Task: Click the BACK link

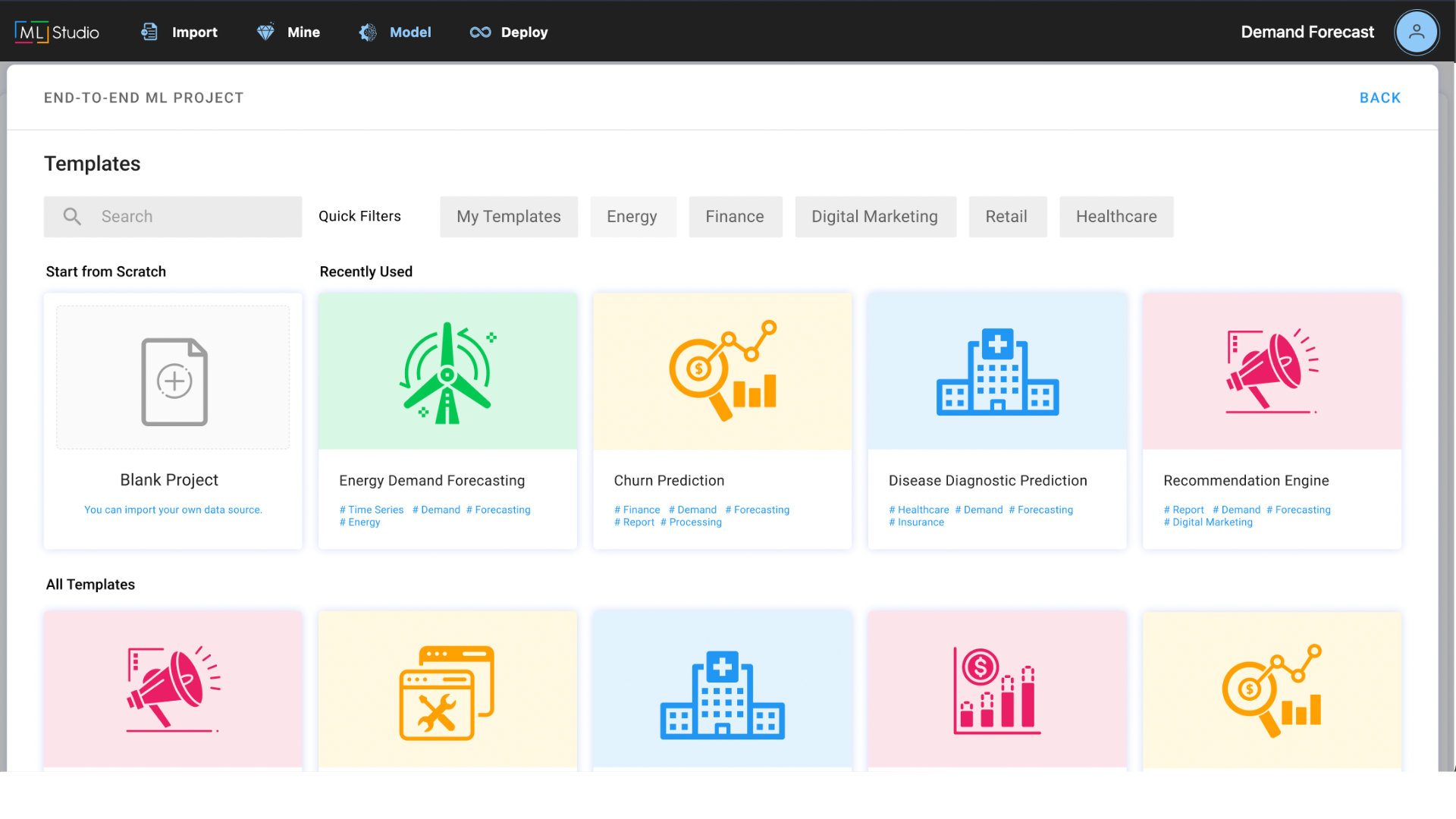Action: coord(1379,98)
